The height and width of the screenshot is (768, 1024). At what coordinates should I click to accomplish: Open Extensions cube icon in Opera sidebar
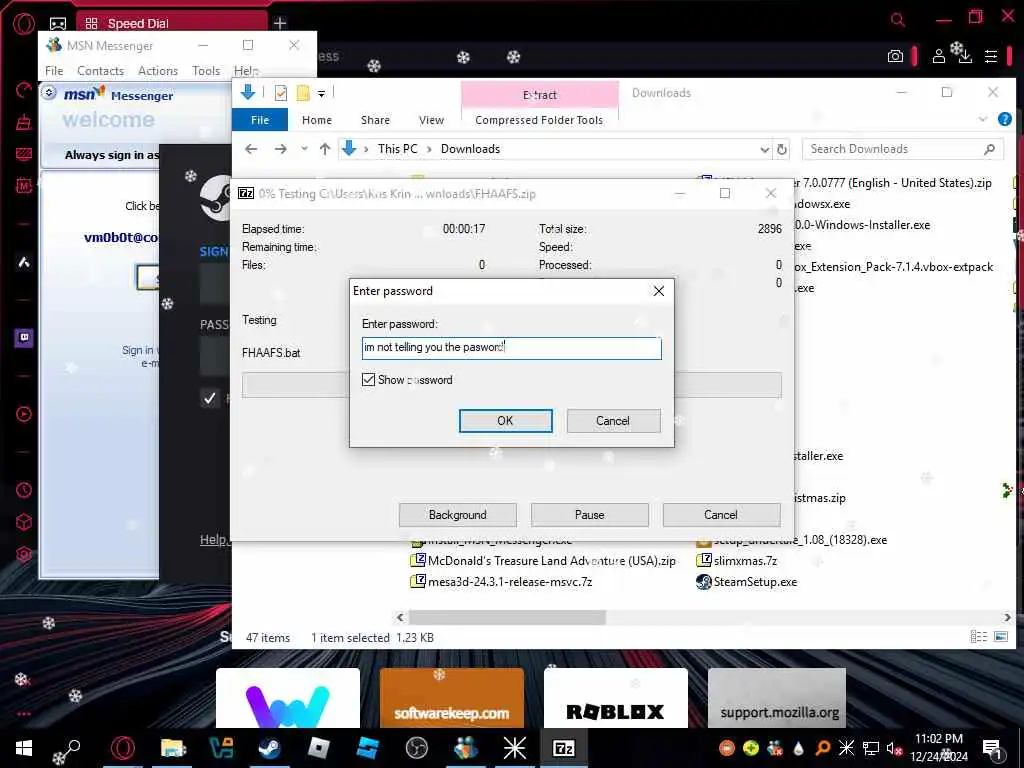pos(24,522)
